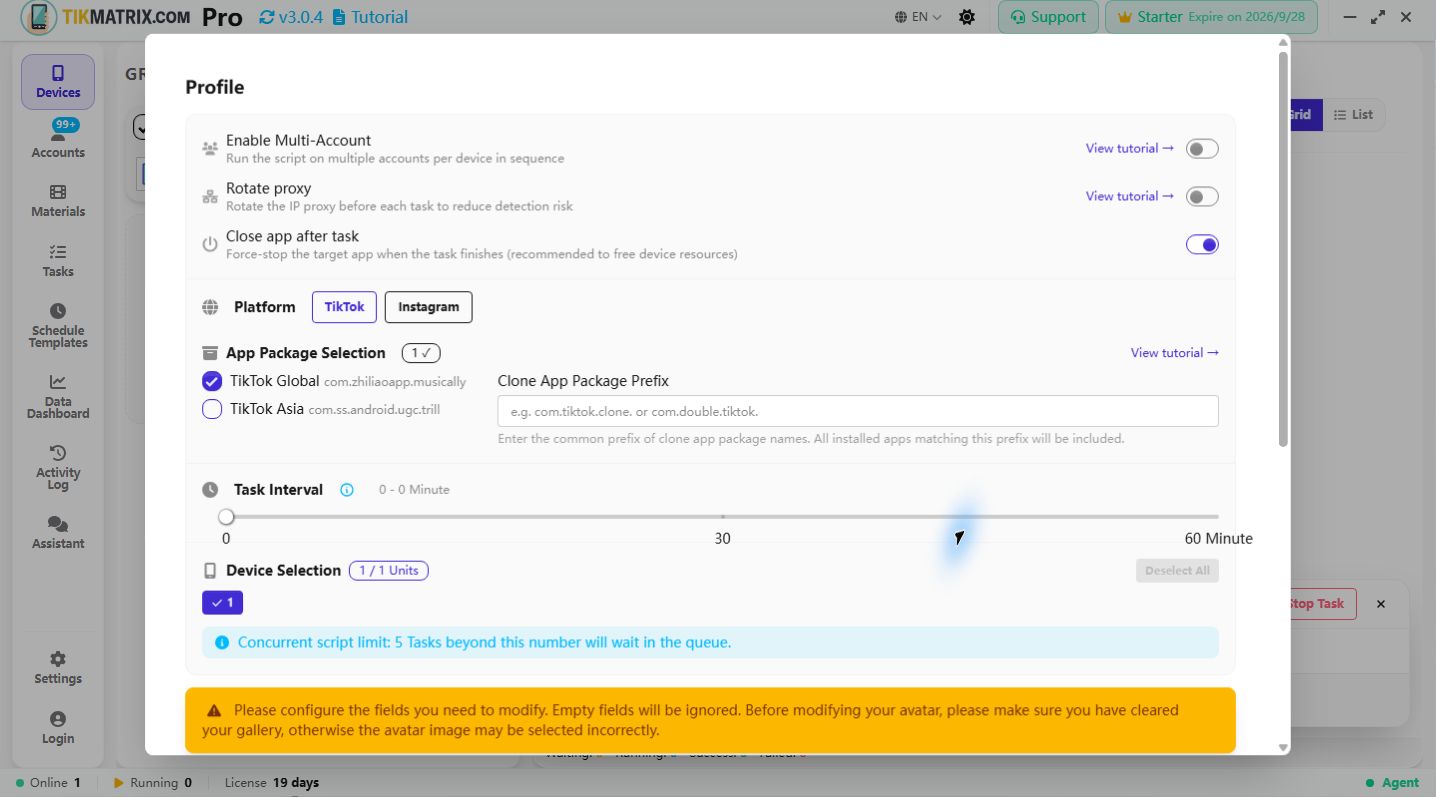This screenshot has width=1436, height=797.
Task: Open View tutorial for Enable Multi-Account
Action: tap(1130, 149)
